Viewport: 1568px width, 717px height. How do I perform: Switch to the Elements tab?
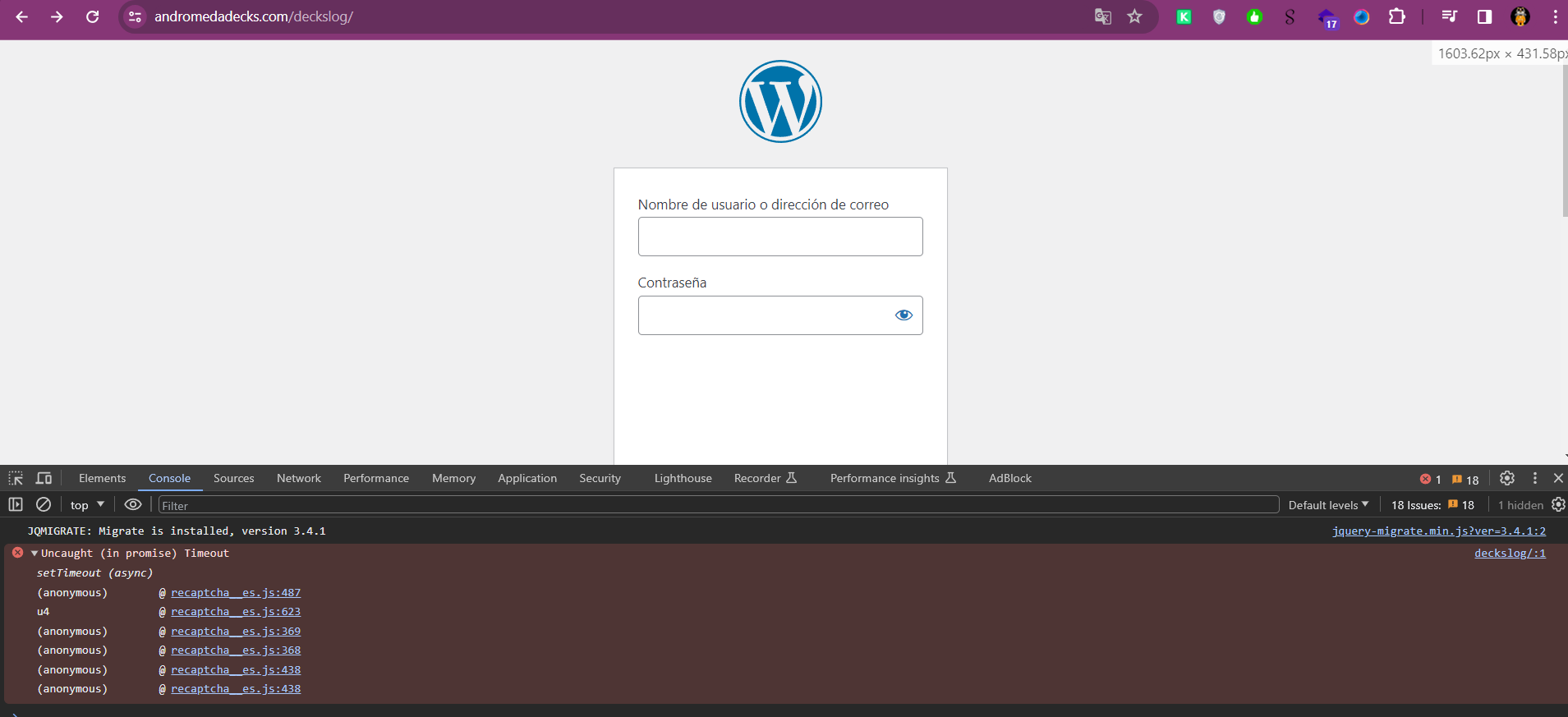[x=103, y=478]
